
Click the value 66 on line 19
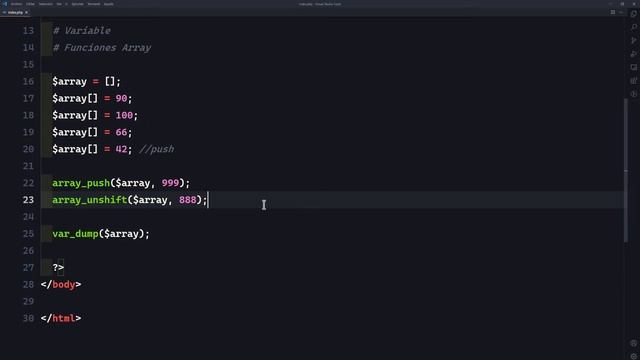point(121,132)
